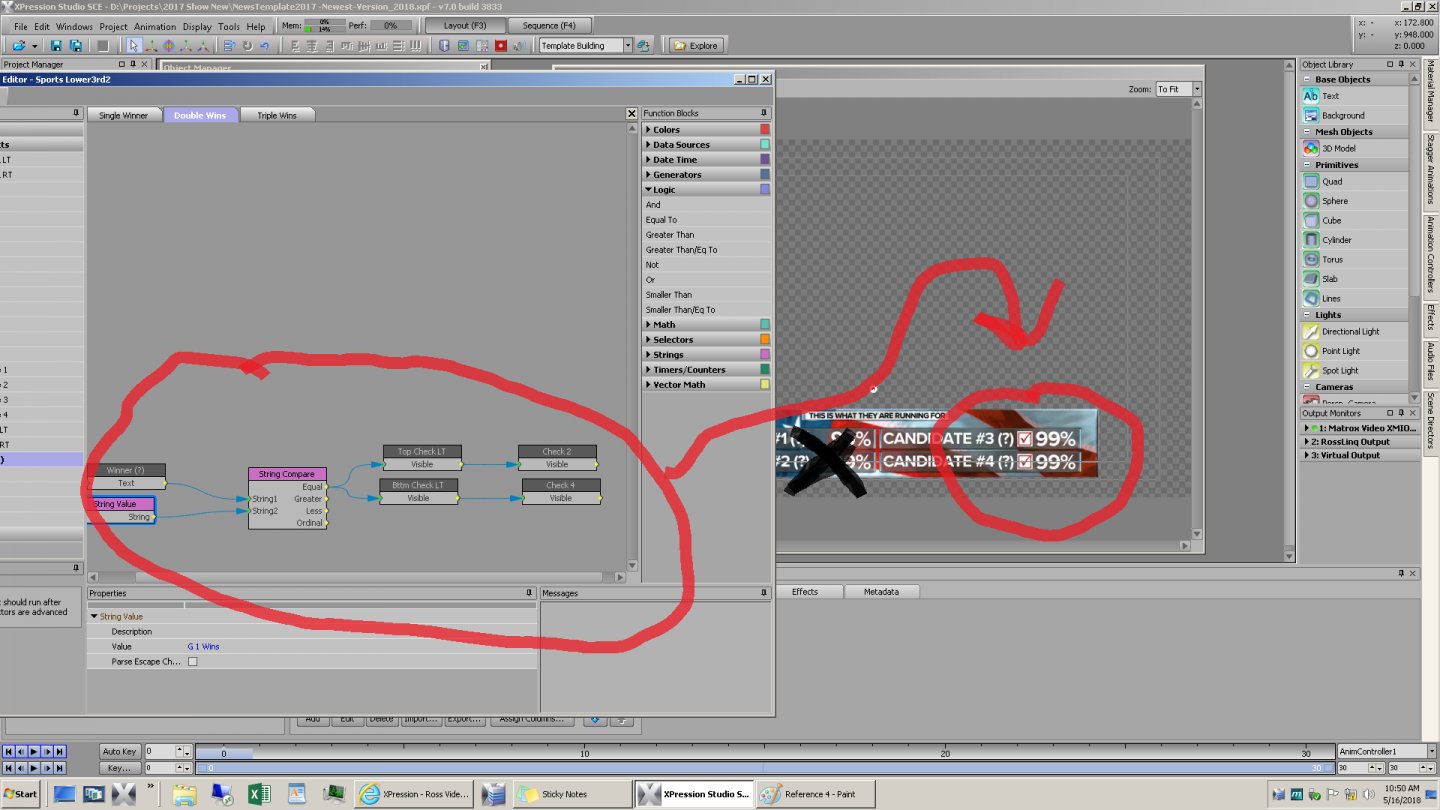Viewport: 1440px width, 810px height.
Task: Open Excel from the taskbar
Action: [x=259, y=794]
